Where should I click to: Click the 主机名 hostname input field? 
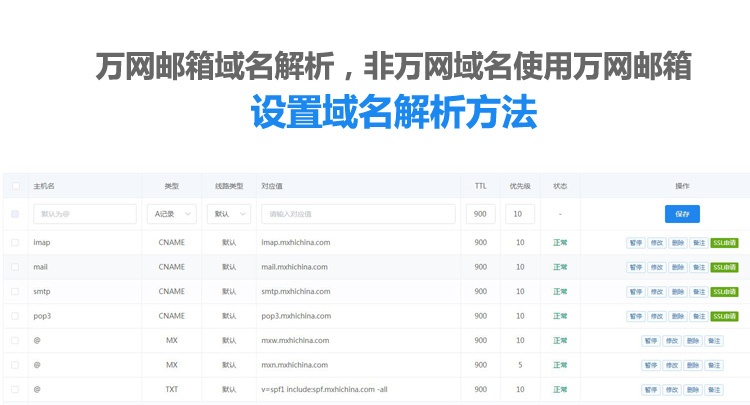click(x=84, y=214)
